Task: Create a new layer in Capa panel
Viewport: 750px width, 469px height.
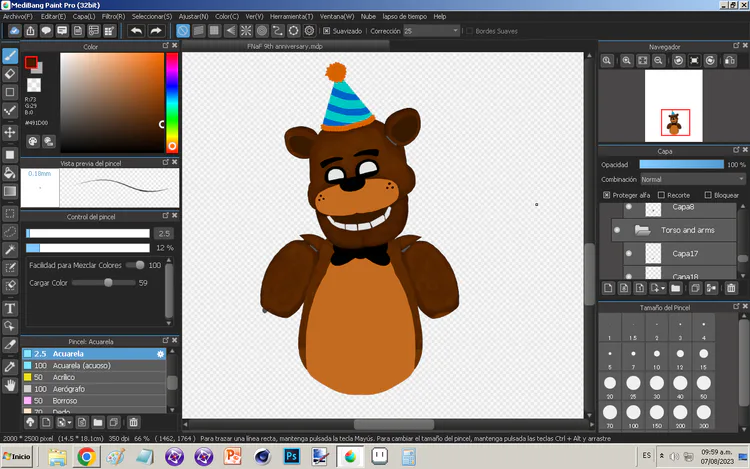Action: [608, 288]
